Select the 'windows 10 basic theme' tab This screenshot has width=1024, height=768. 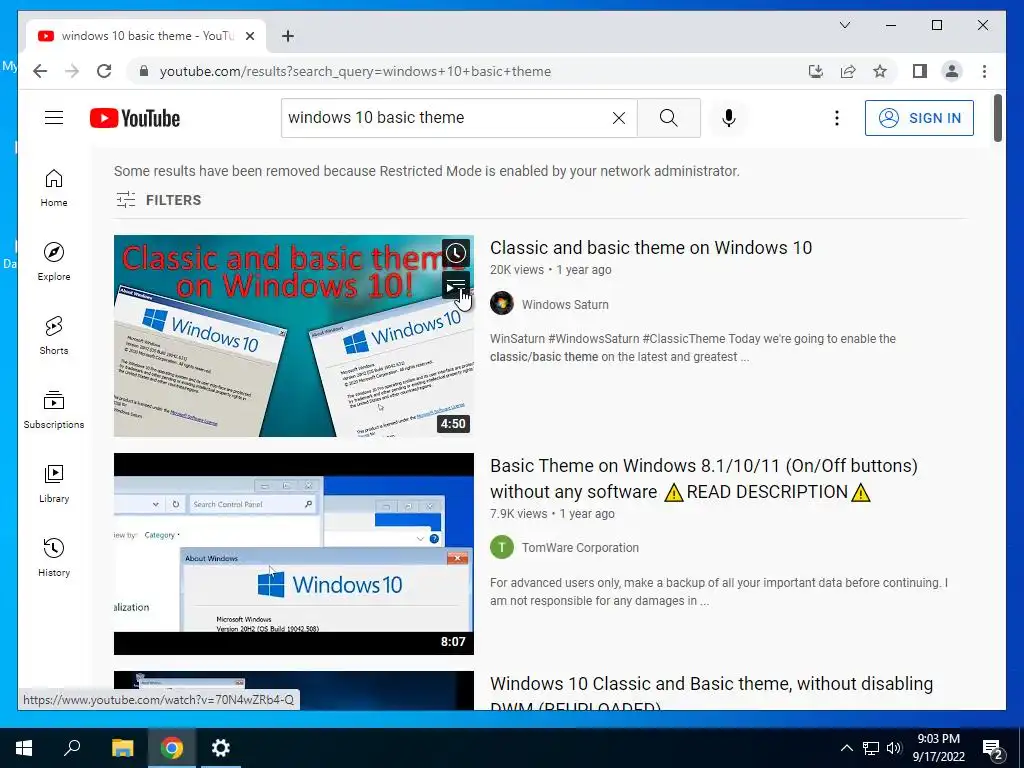pyautogui.click(x=146, y=36)
